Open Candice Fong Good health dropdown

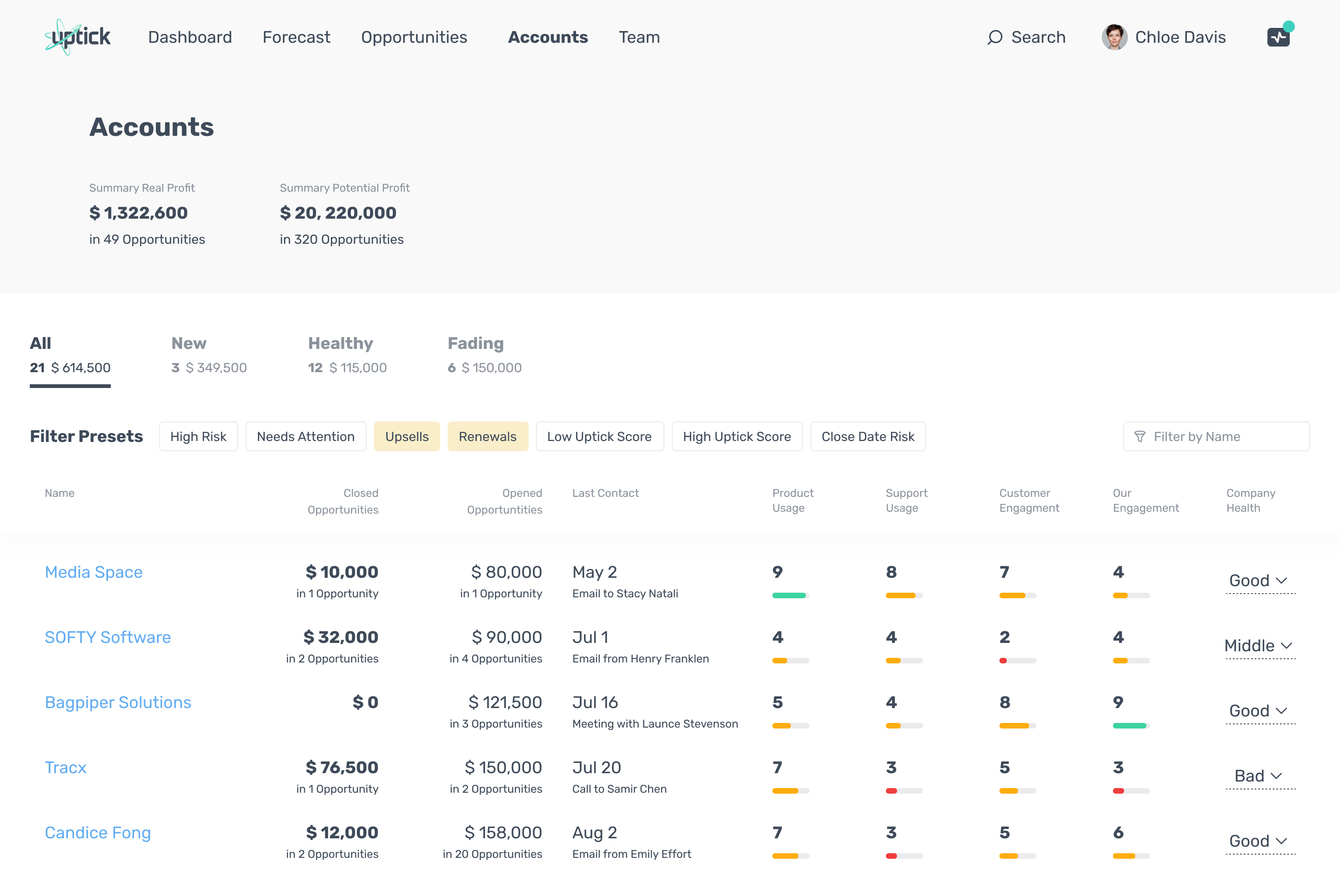pos(1260,841)
